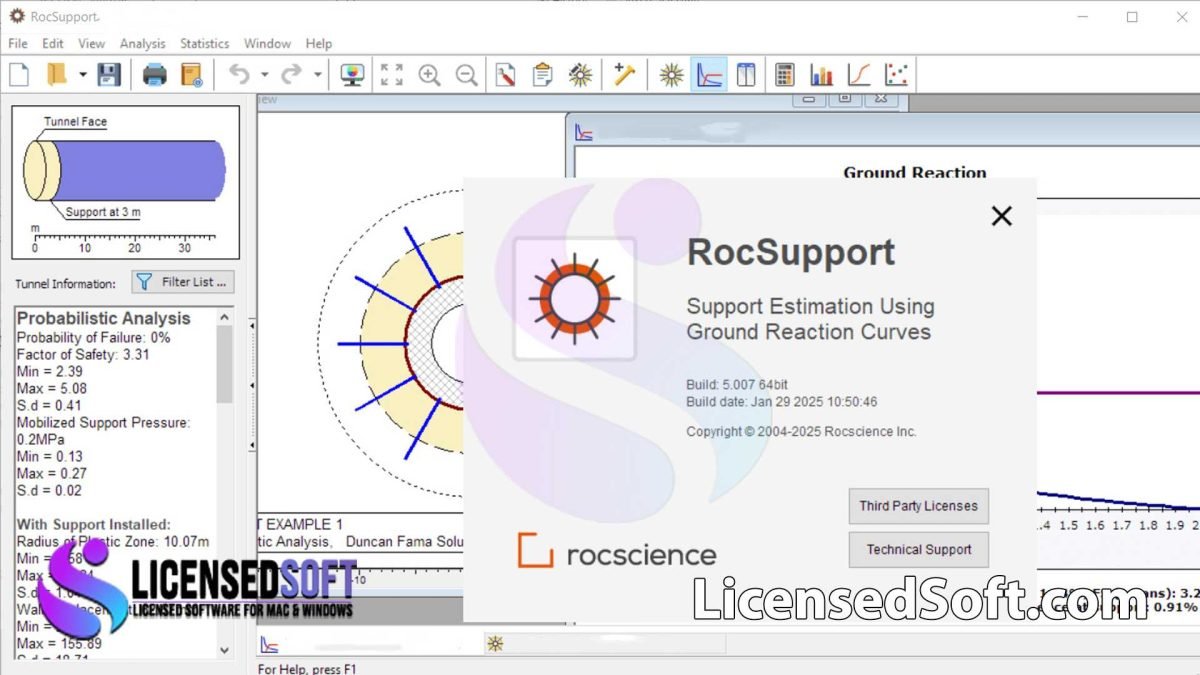Expand the recent files arrow beside Open
Viewport: 1200px width, 675px height.
pos(82,75)
